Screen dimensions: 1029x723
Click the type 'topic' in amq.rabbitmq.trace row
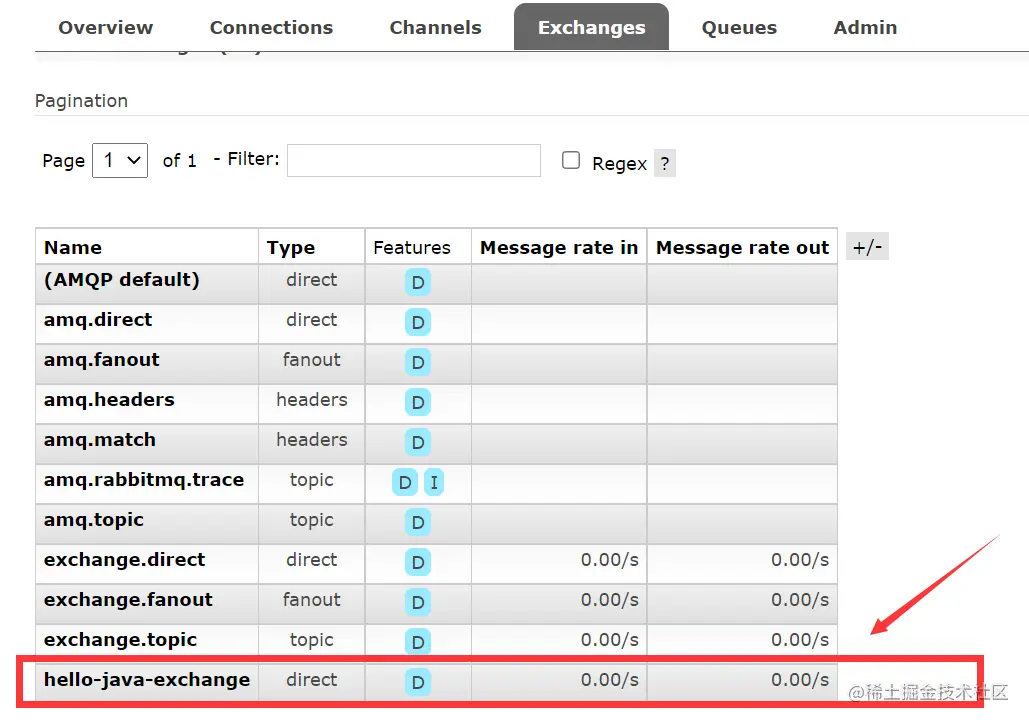[x=312, y=480]
